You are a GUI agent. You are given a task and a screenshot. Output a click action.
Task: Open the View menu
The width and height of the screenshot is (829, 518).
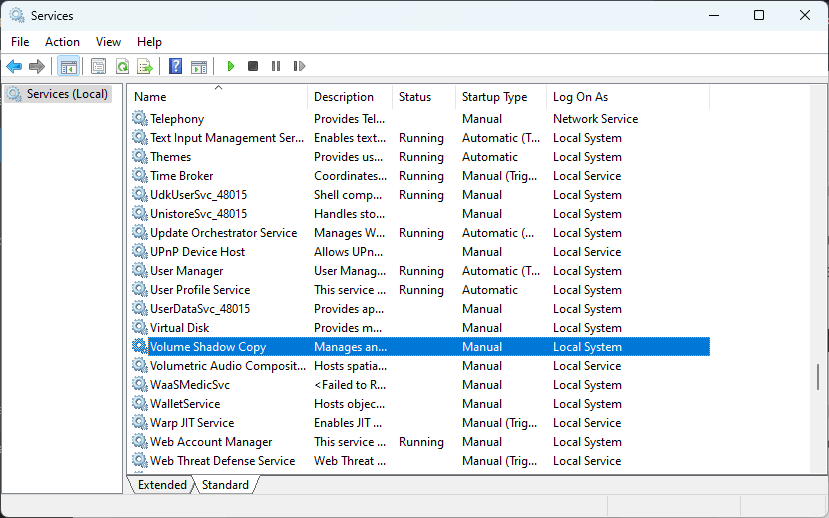(x=108, y=42)
